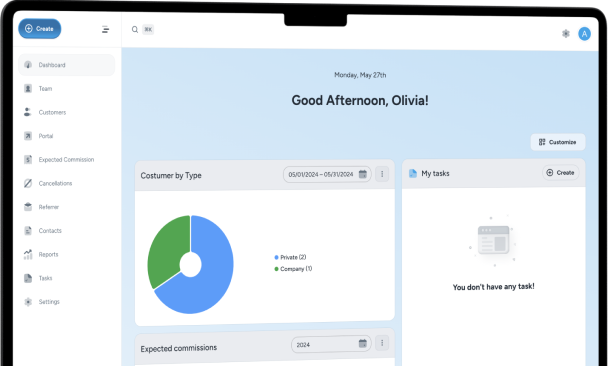Click the blue Create button
The height and width of the screenshot is (366, 612).
(39, 29)
